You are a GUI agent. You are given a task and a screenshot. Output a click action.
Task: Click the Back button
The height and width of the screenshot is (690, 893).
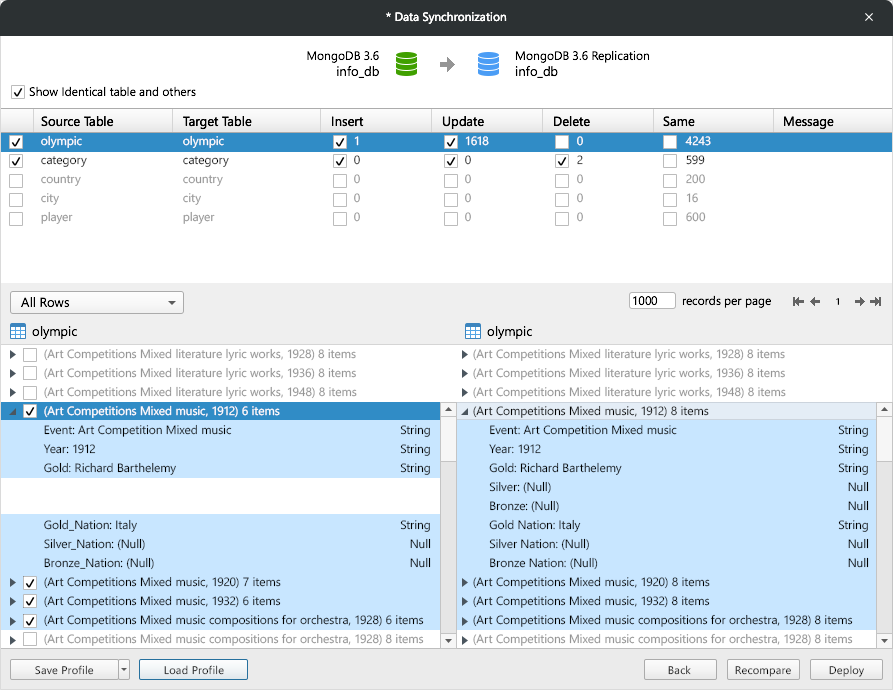coord(680,670)
